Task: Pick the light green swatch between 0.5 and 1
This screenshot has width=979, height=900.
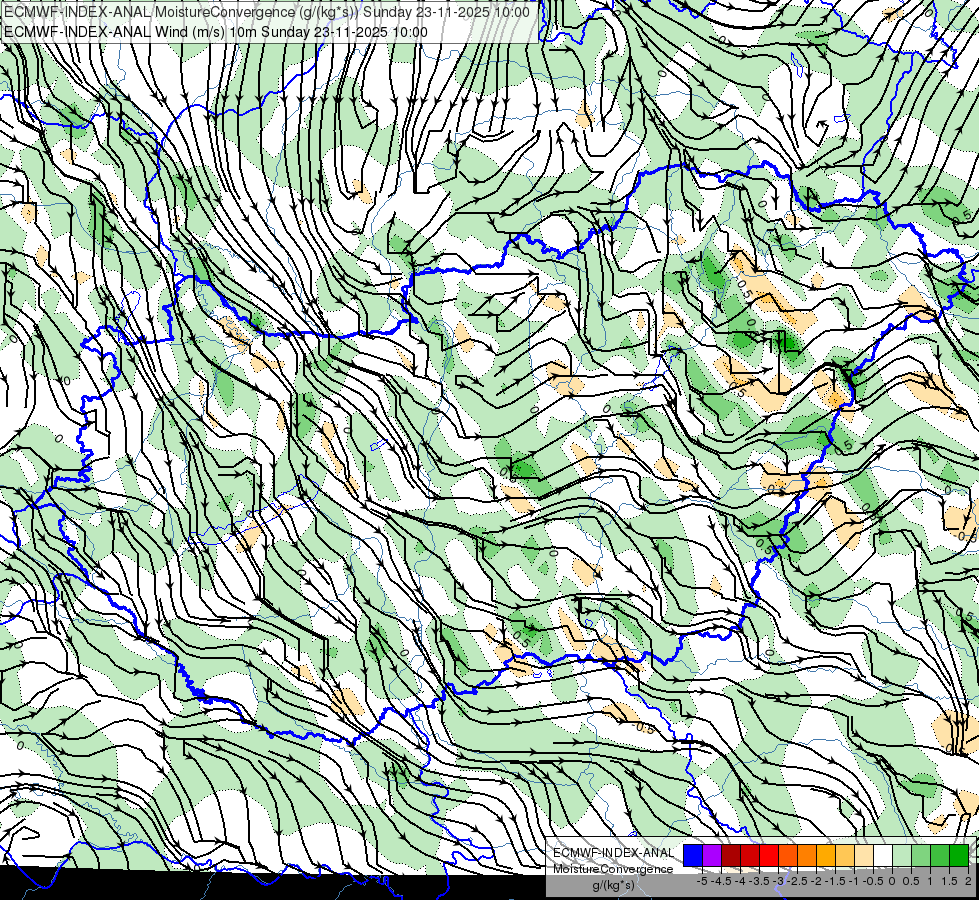Action: [x=921, y=855]
